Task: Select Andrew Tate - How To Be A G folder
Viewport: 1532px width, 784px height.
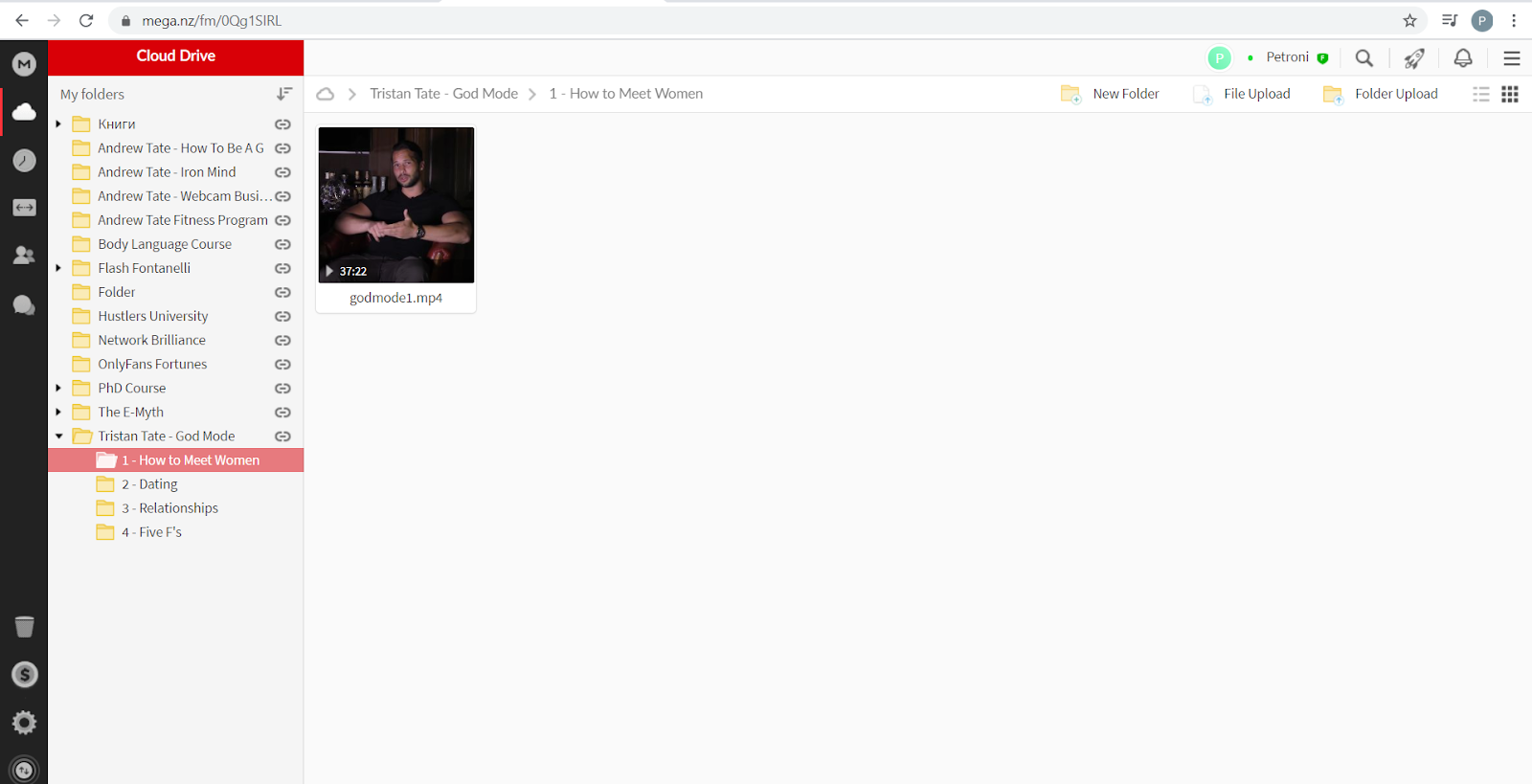Action: click(x=180, y=148)
